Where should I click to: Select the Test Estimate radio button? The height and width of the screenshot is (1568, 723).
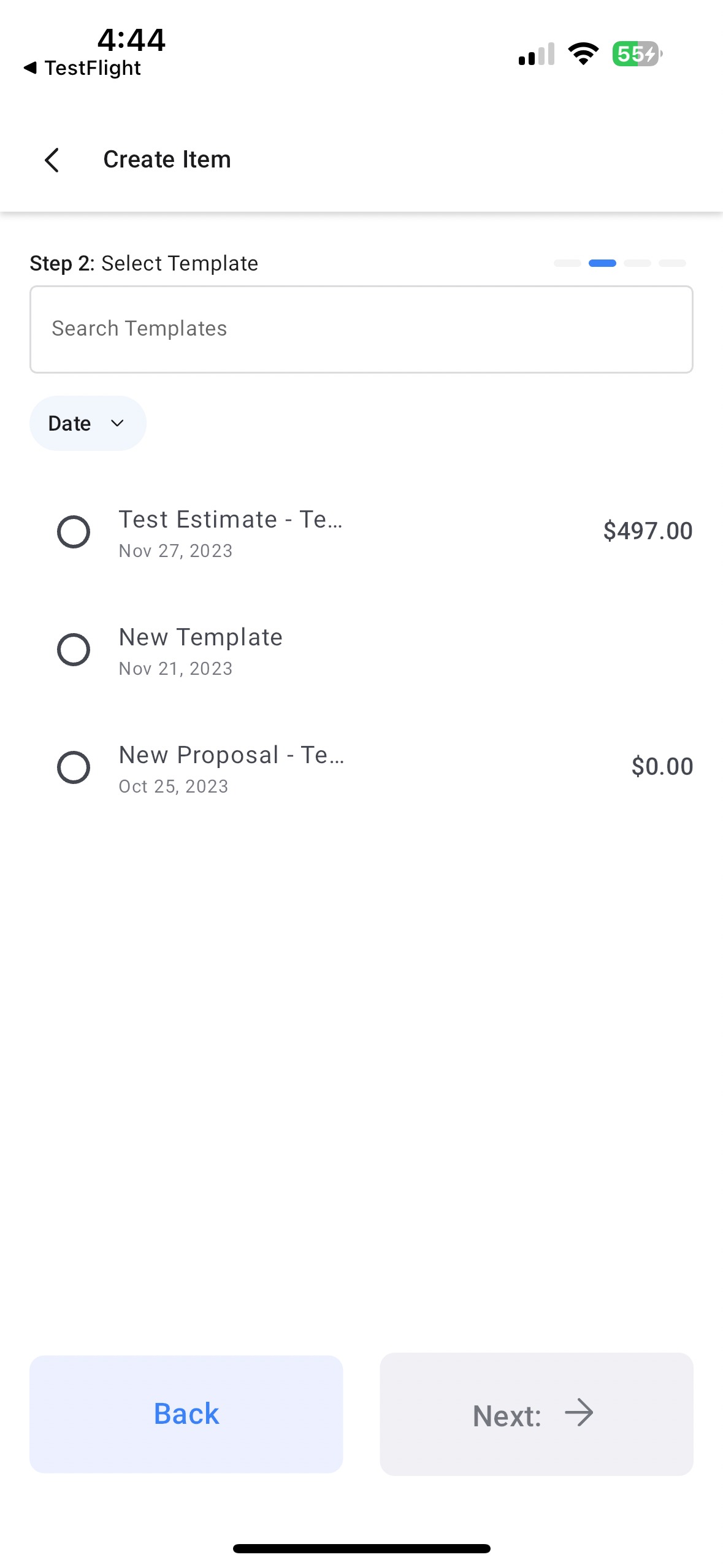click(x=74, y=532)
